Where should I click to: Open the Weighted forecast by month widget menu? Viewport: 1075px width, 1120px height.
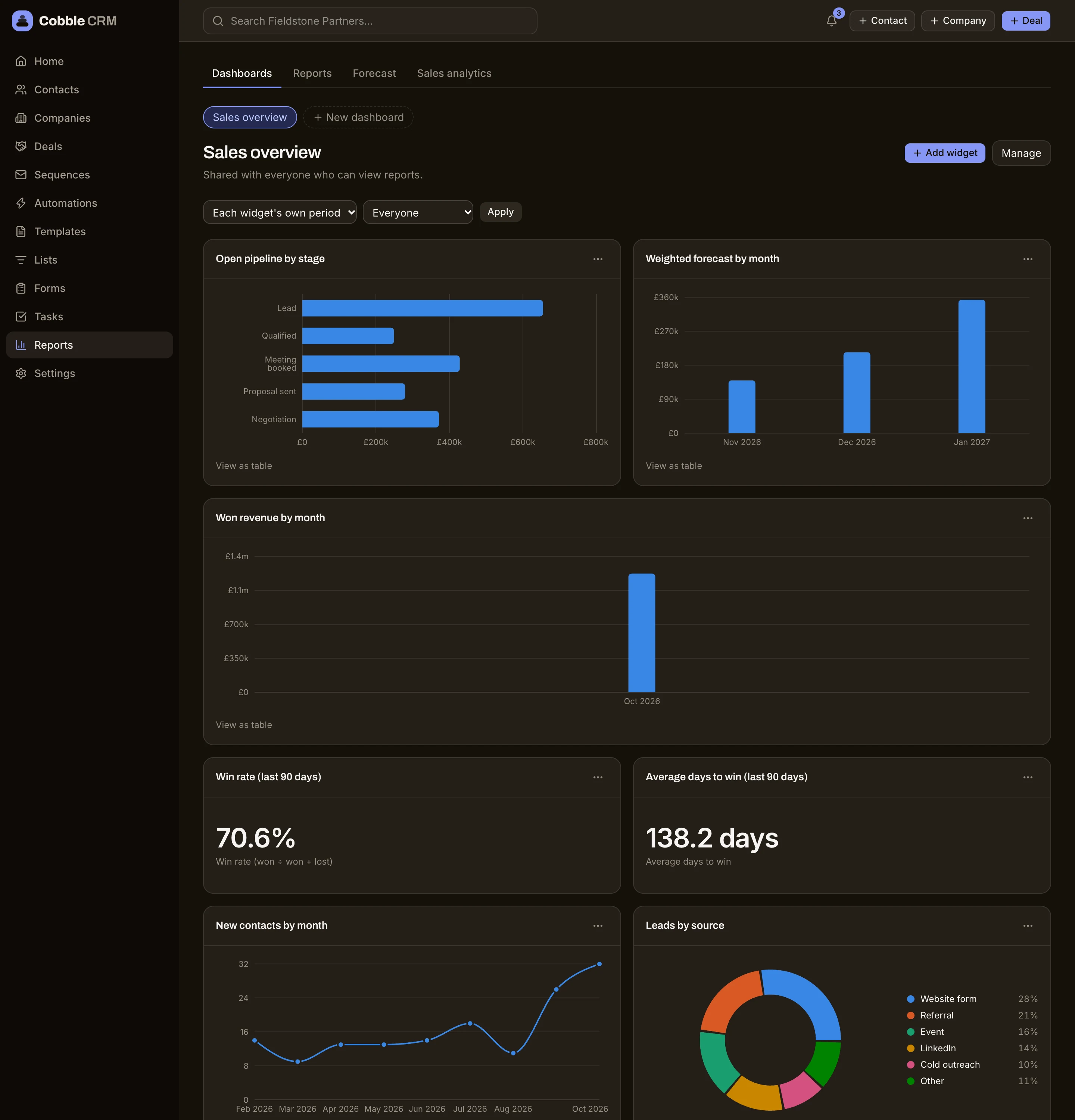pos(1028,259)
